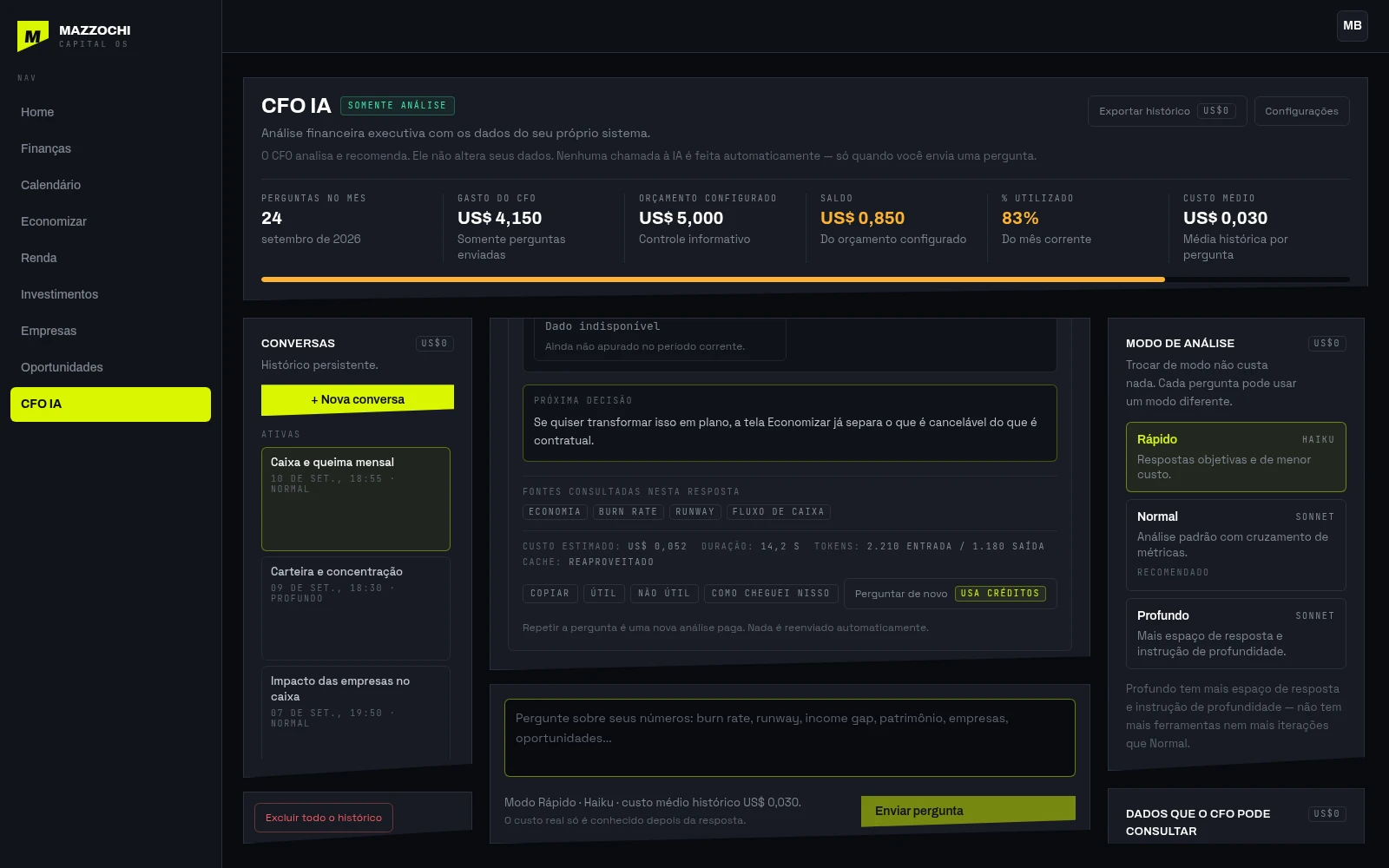The height and width of the screenshot is (868, 1389).
Task: Click the RUNWAY source tag
Action: click(x=695, y=512)
